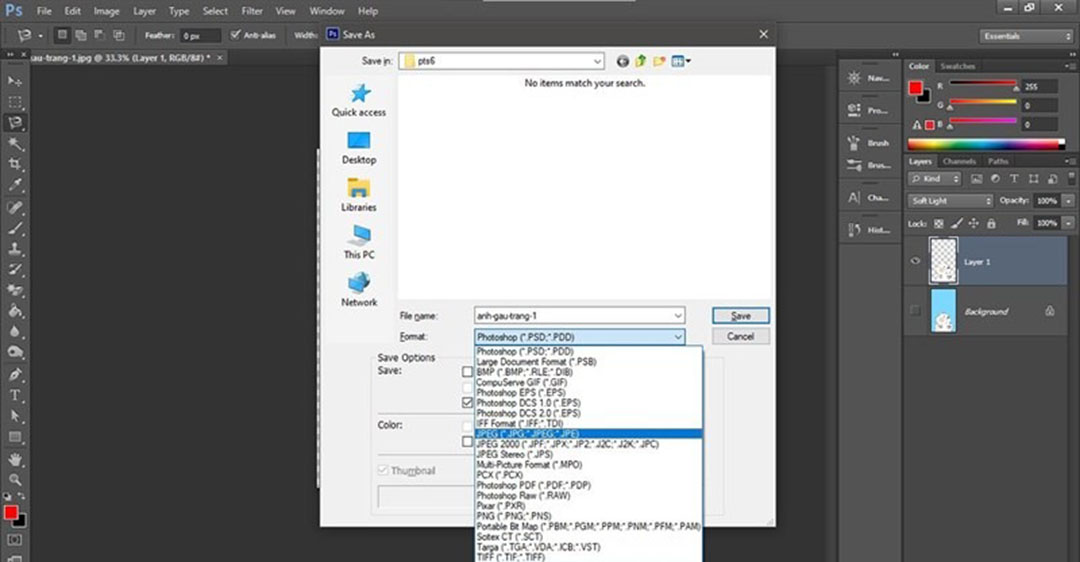Switch to the Paths tab
The height and width of the screenshot is (562, 1080).
[997, 161]
